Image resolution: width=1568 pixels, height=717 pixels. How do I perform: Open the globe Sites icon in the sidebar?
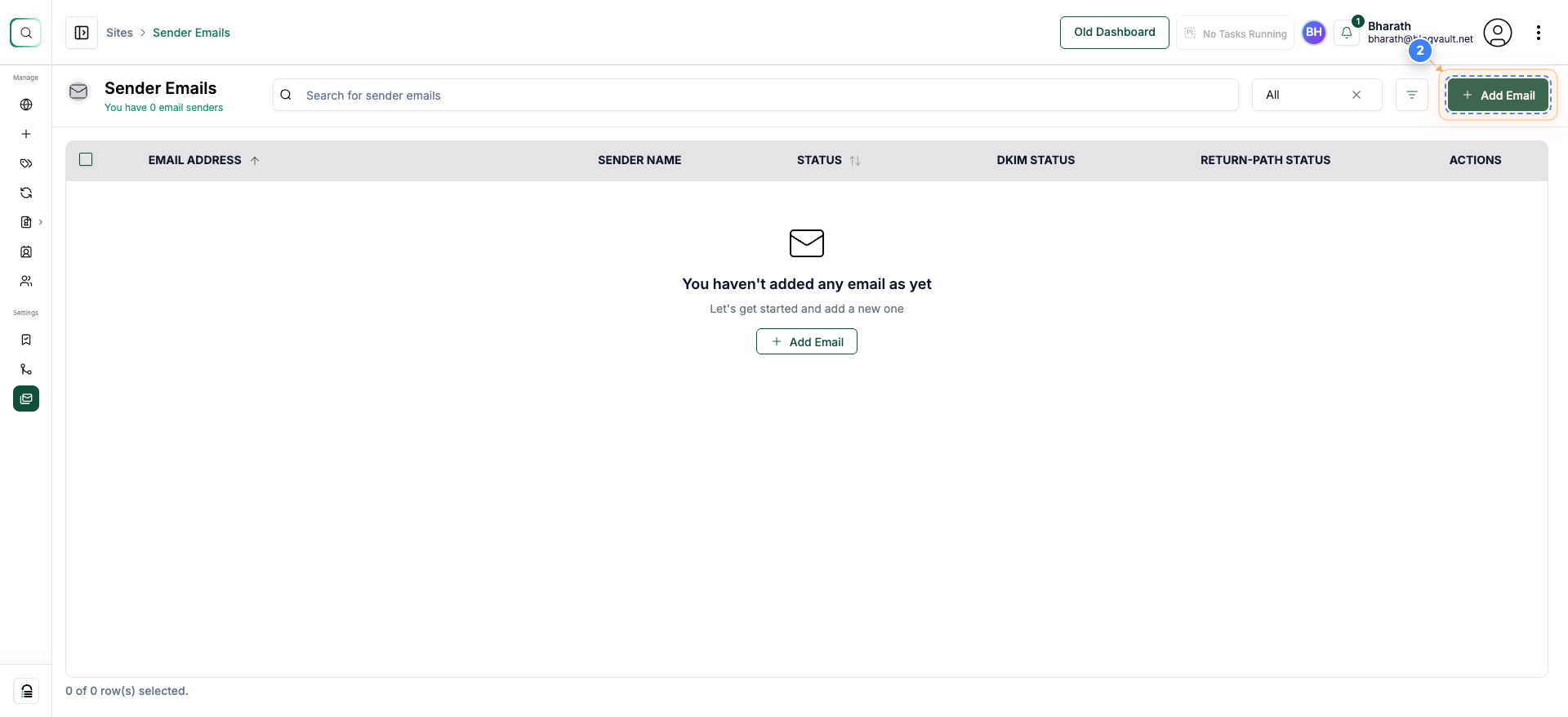pyautogui.click(x=26, y=105)
